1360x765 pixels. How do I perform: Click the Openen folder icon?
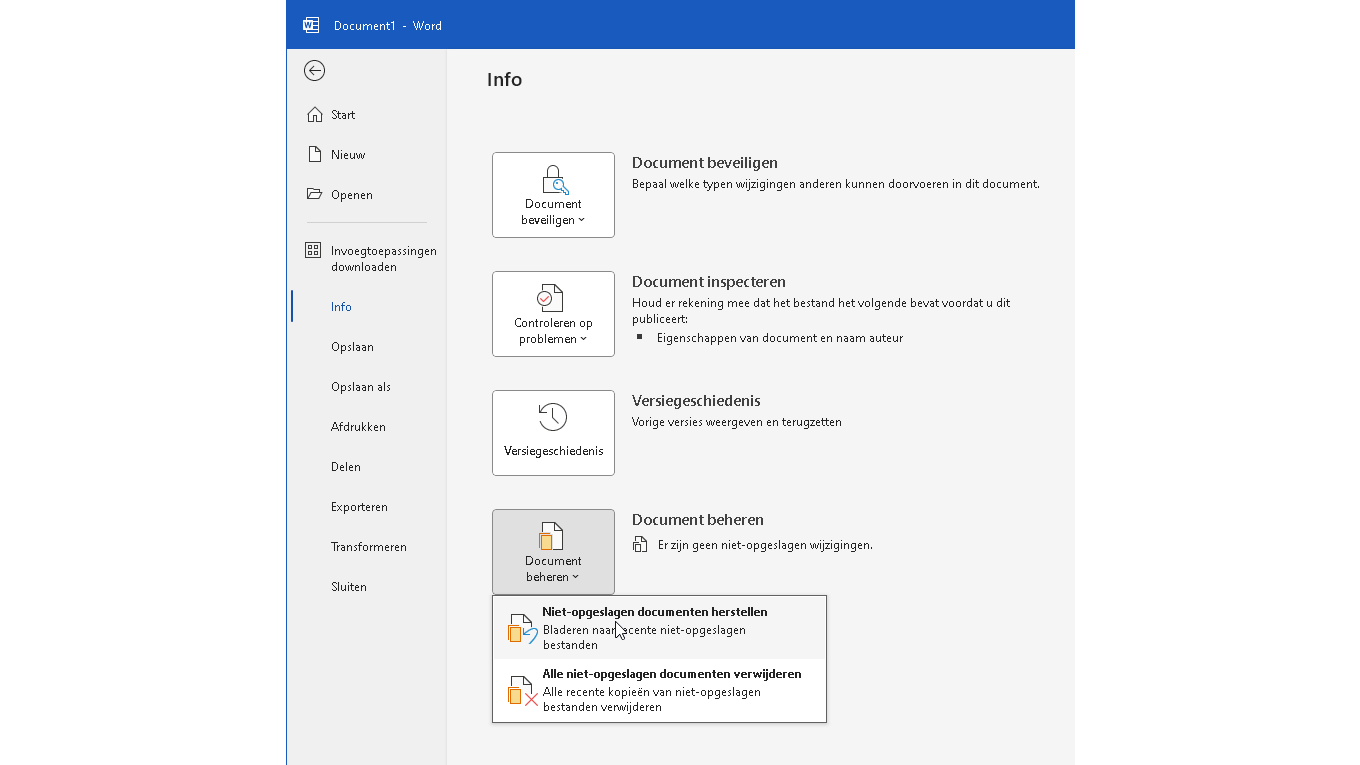coord(312,193)
